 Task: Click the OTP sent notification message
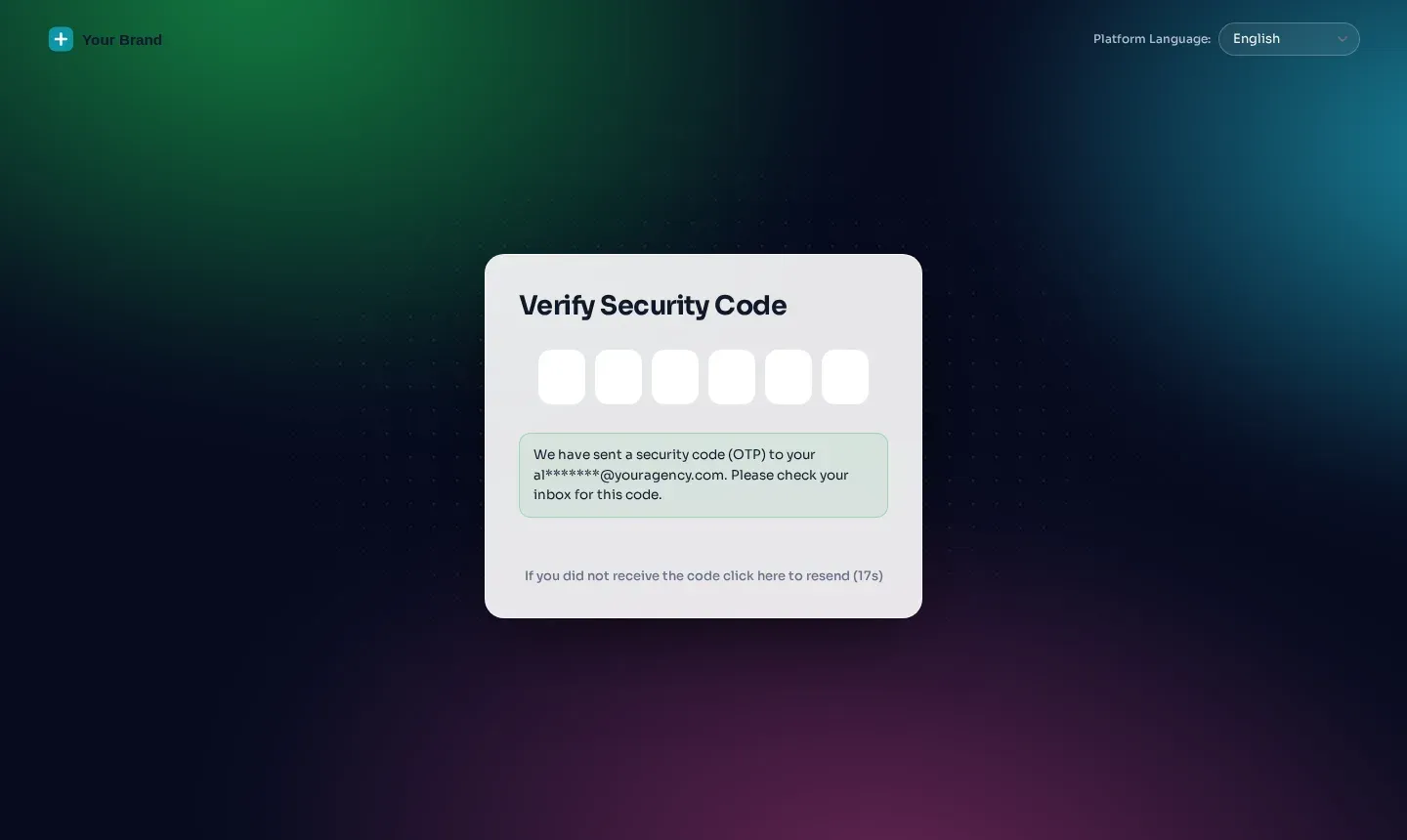(x=703, y=475)
